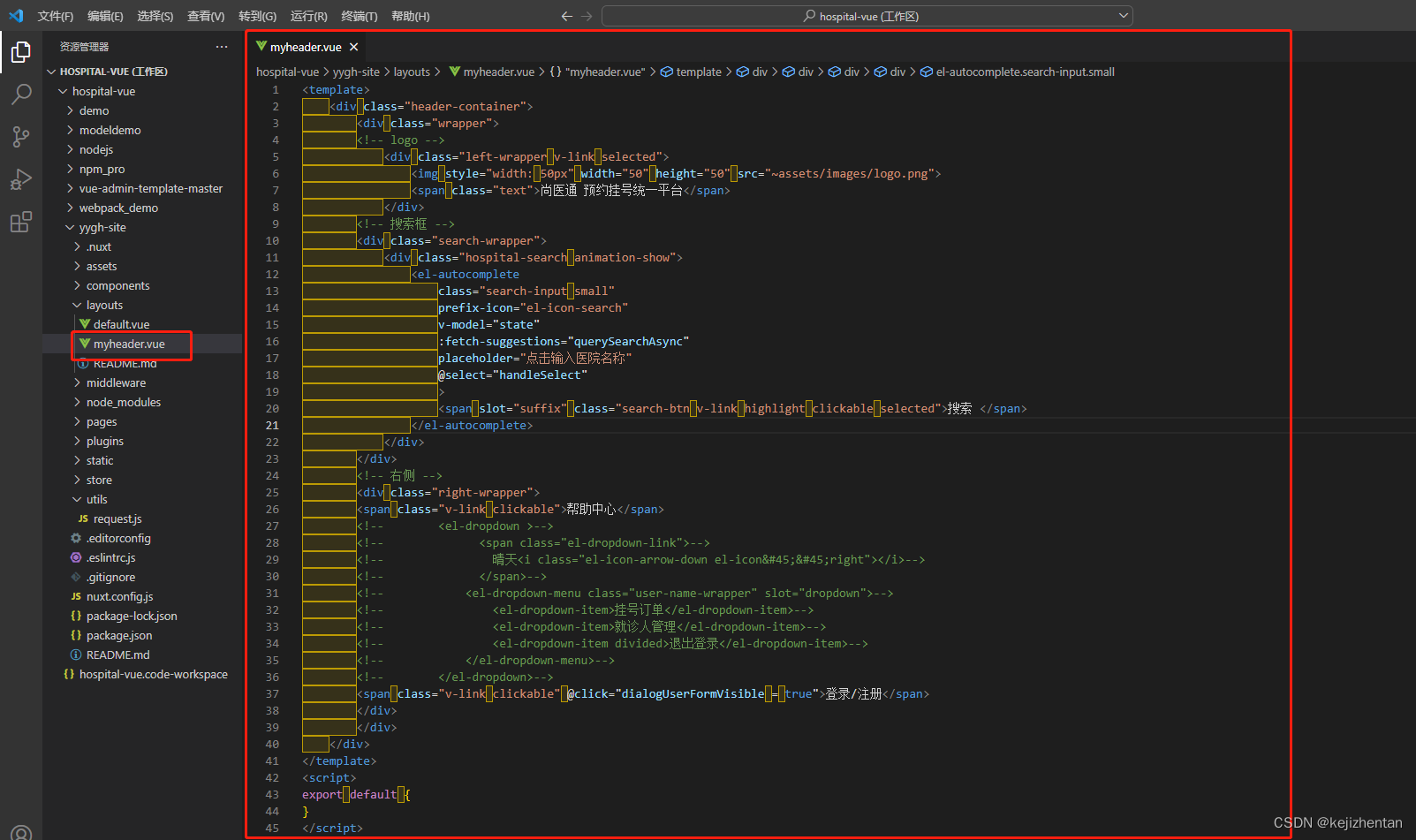The height and width of the screenshot is (840, 1416).
Task: Open the 编辑(E) menu
Action: [105, 16]
